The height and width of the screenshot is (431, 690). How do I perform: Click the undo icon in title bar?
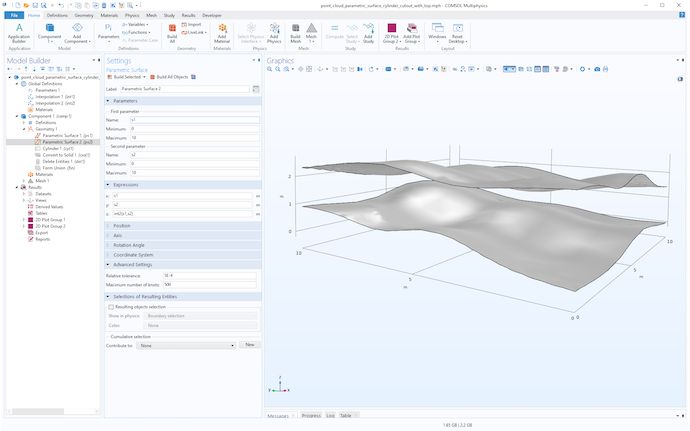[61, 5]
